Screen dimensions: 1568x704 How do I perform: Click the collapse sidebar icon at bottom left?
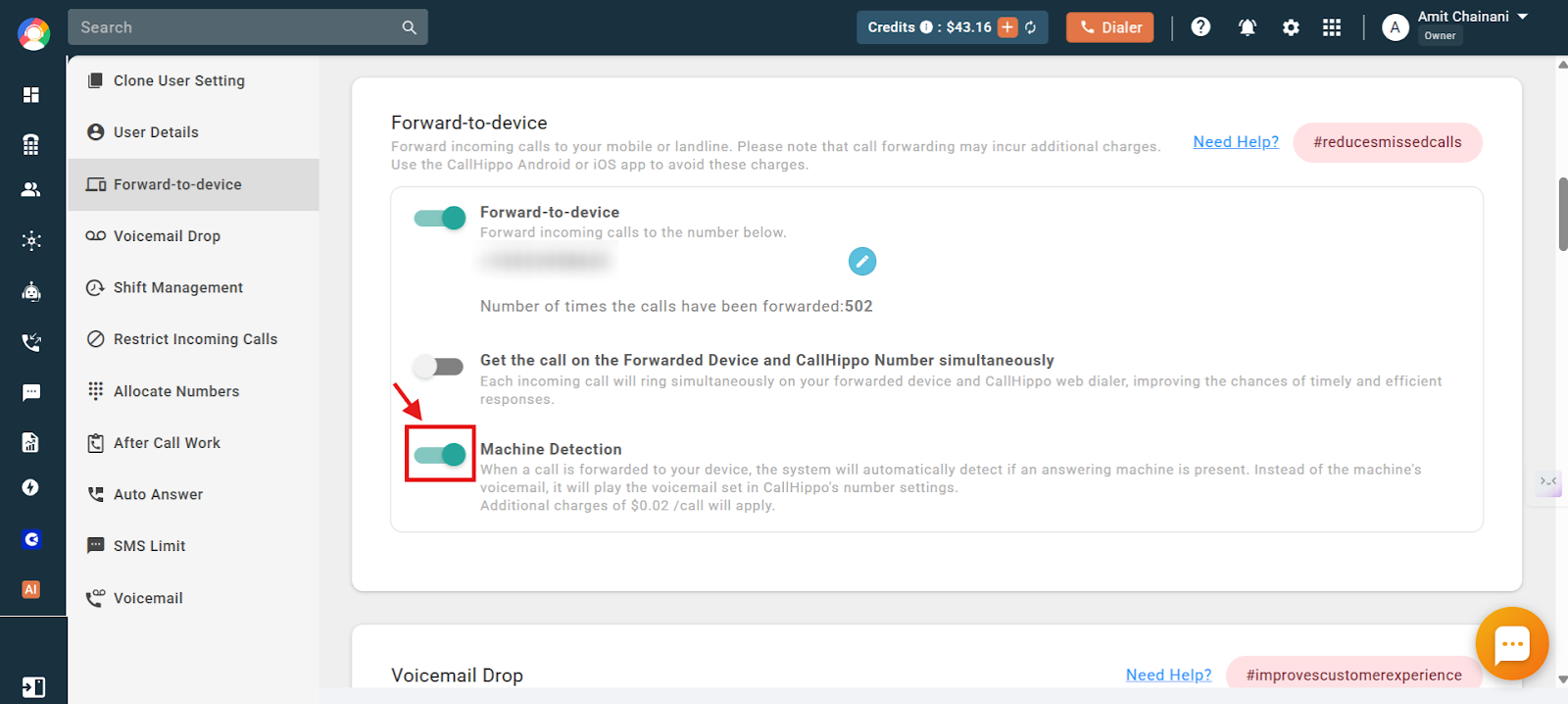coord(33,687)
